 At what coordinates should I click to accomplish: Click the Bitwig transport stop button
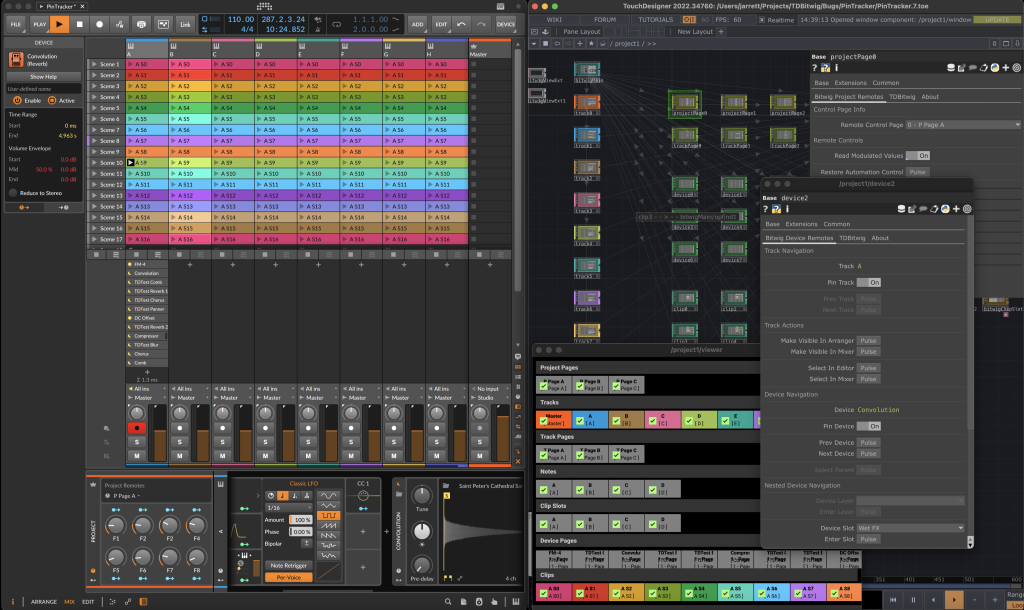pos(81,23)
